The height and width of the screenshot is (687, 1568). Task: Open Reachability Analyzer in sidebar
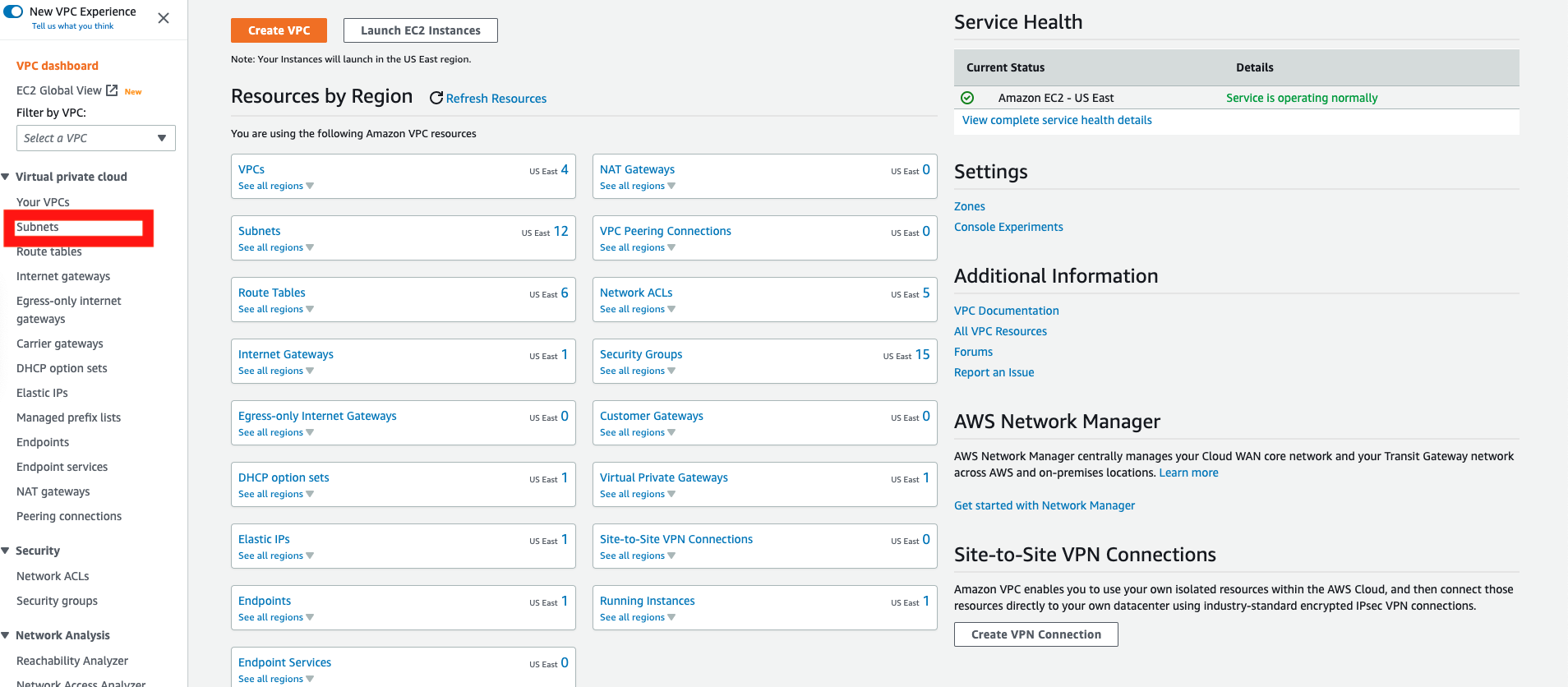point(72,661)
